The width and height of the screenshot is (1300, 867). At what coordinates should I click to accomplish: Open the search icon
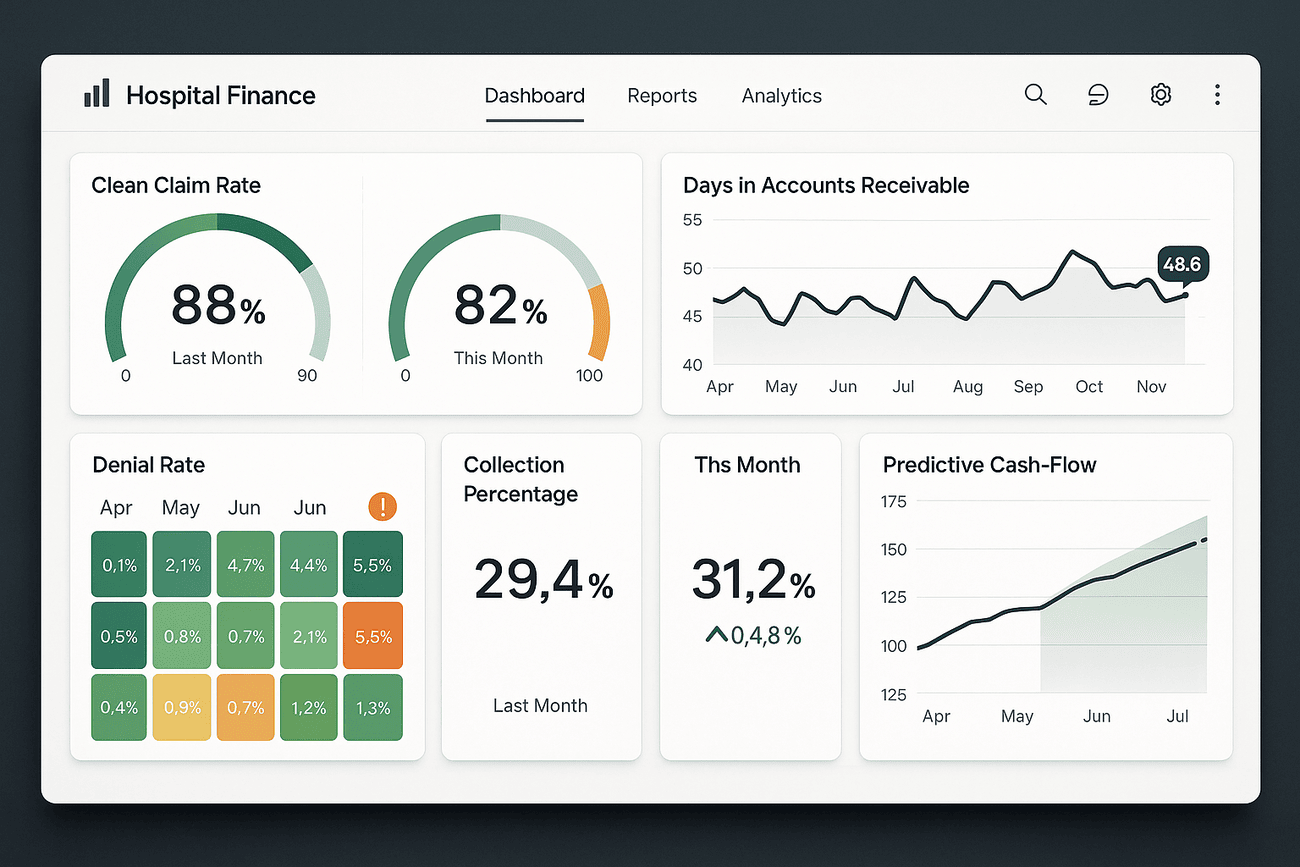[x=1035, y=94]
